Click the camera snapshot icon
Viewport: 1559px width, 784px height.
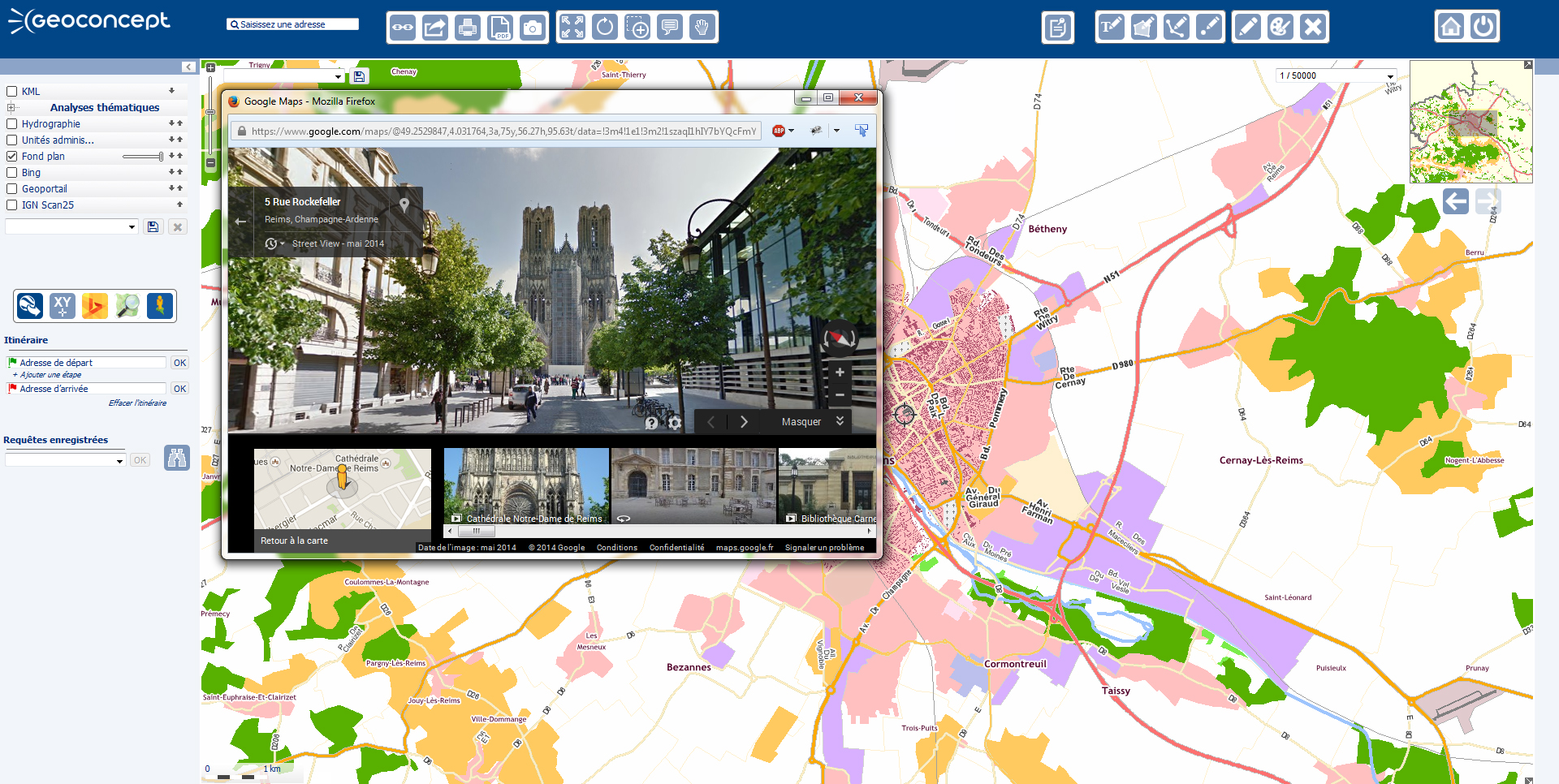click(x=533, y=28)
